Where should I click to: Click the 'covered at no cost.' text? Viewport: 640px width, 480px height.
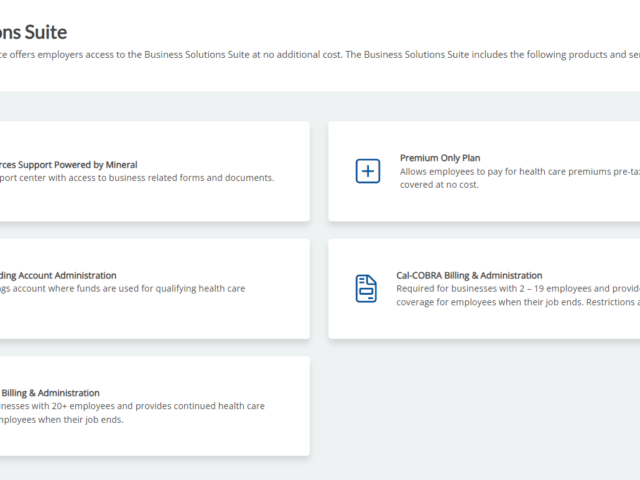click(x=439, y=185)
